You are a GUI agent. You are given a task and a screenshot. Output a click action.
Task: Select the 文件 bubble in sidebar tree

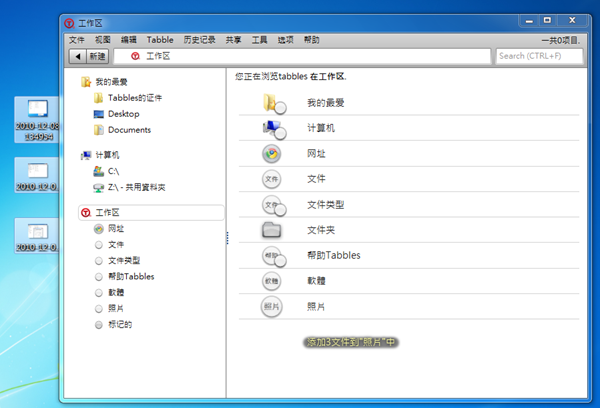(99, 245)
